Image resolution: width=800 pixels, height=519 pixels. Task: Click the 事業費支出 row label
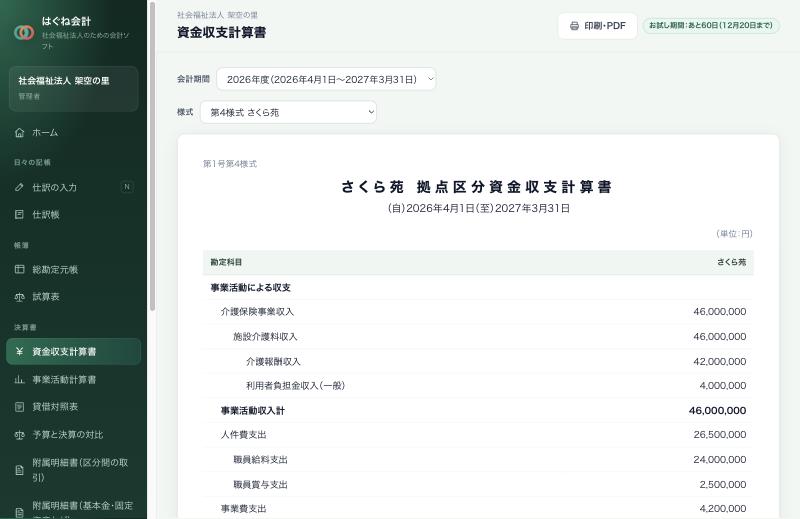tap(243, 509)
